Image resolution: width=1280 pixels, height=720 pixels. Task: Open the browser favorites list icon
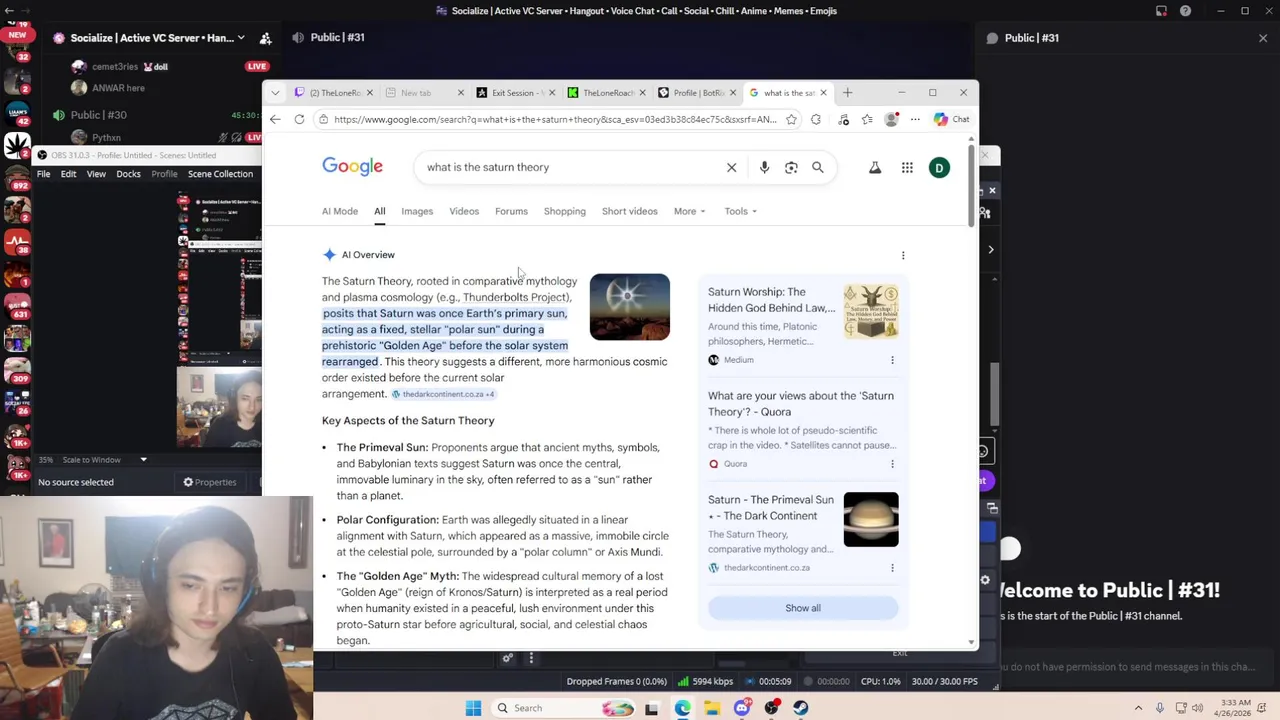tap(867, 119)
